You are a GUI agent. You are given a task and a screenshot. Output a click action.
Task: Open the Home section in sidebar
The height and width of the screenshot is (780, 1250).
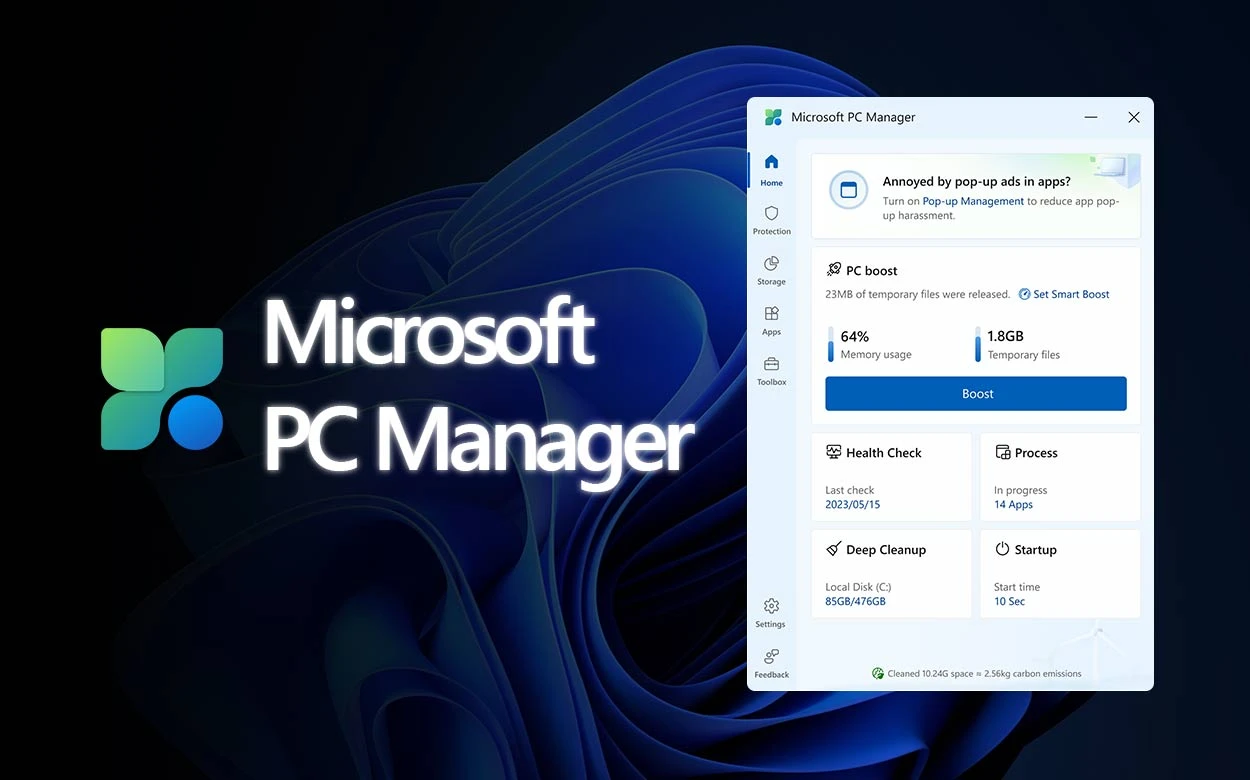[771, 170]
